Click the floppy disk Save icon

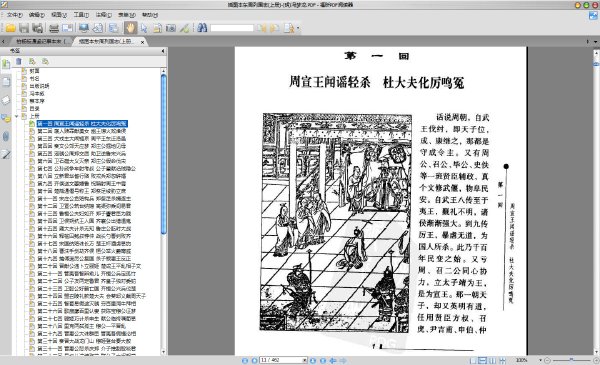24,28
